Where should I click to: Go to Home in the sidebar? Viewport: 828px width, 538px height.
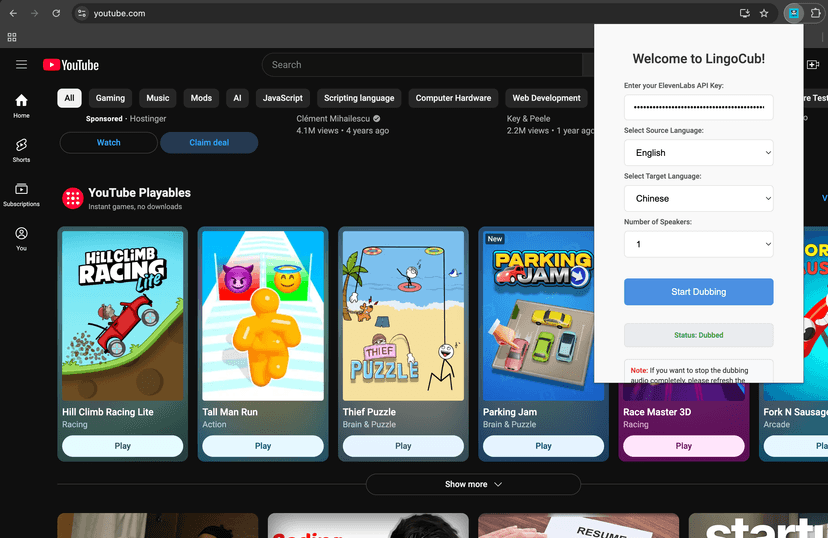click(x=21, y=106)
